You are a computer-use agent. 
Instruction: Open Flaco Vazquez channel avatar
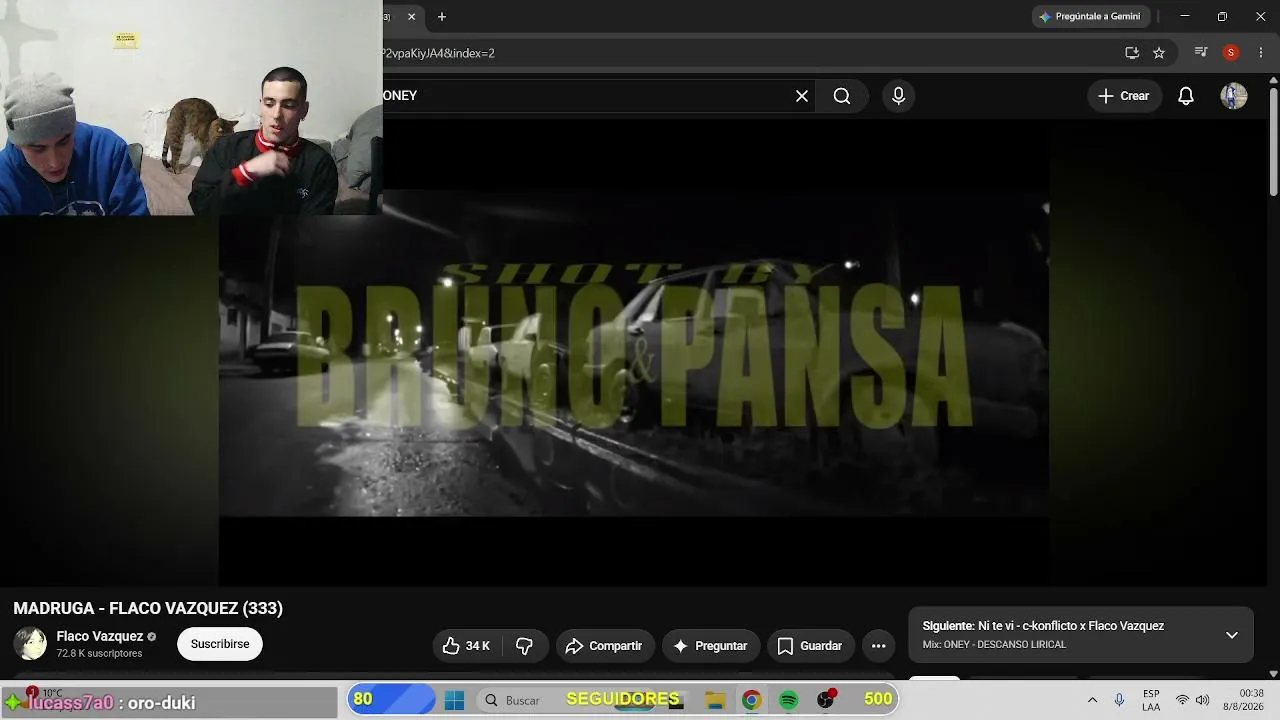pyautogui.click(x=30, y=644)
